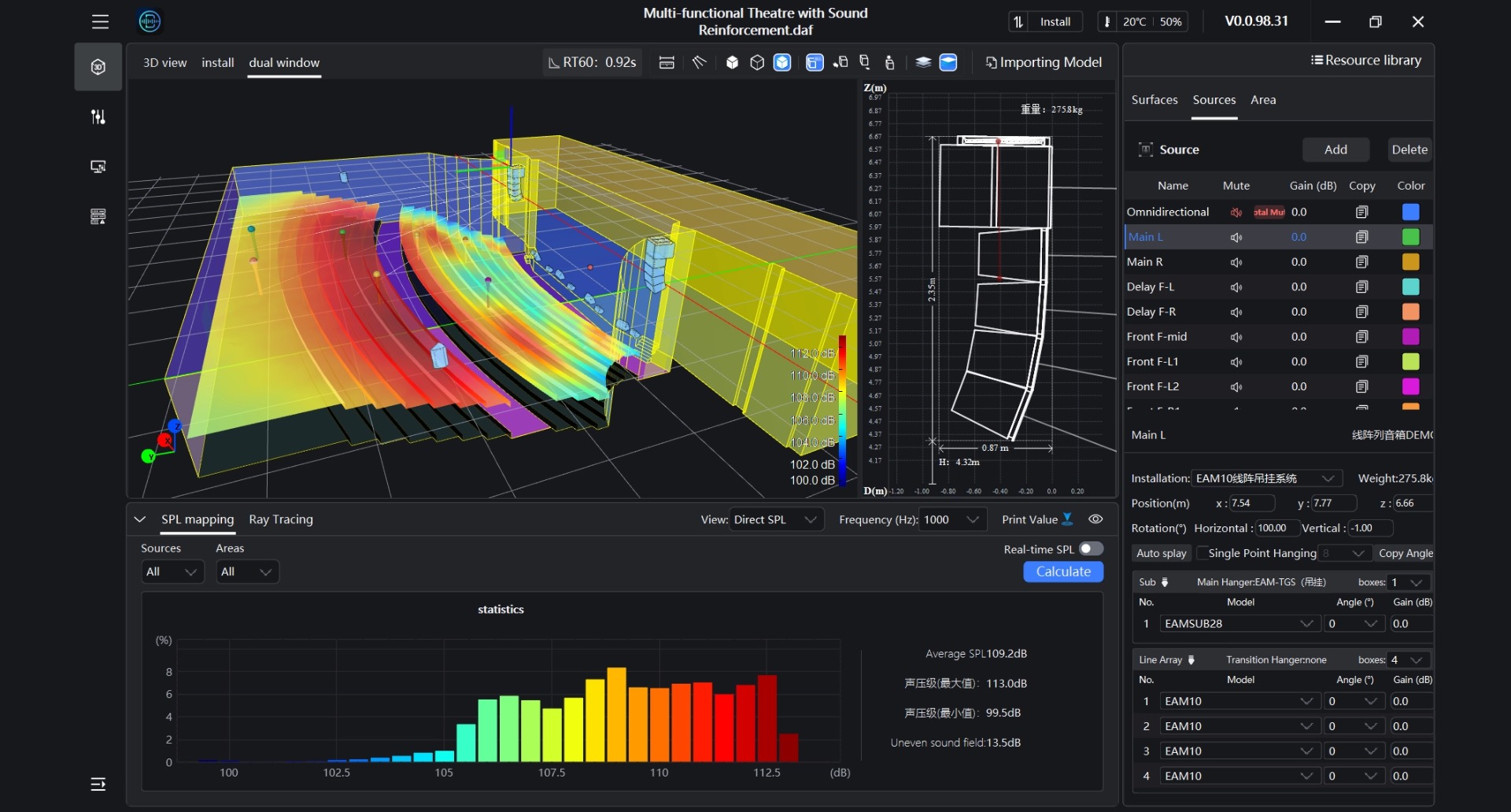This screenshot has width=1511, height=812.
Task: Mute the Delay F-R source
Action: [1237, 312]
